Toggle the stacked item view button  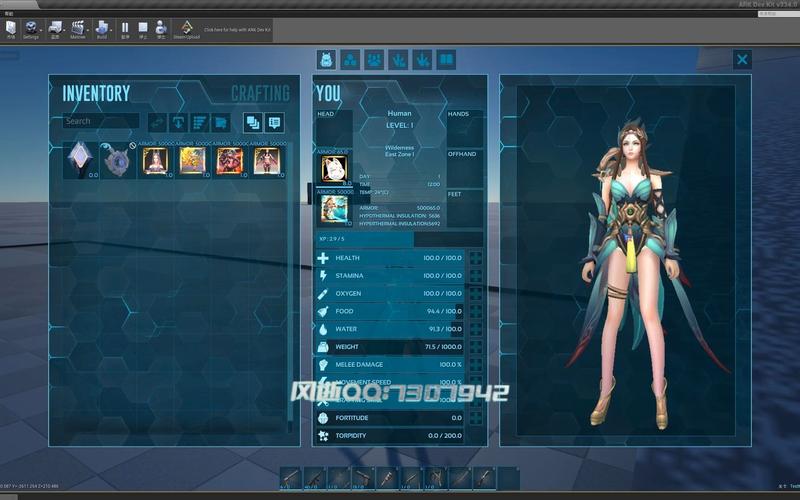(x=253, y=122)
